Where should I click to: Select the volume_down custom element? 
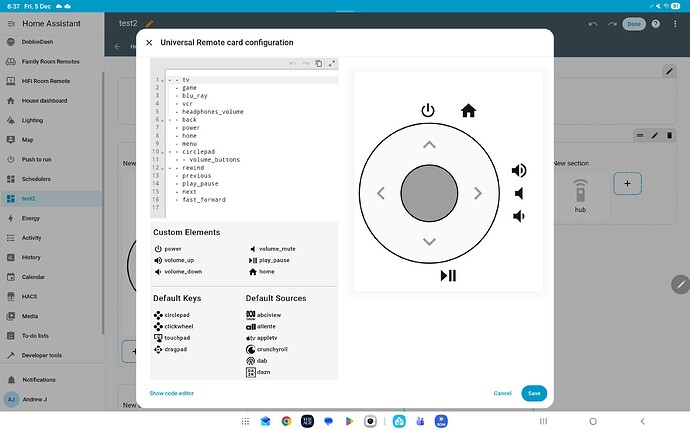(x=178, y=272)
